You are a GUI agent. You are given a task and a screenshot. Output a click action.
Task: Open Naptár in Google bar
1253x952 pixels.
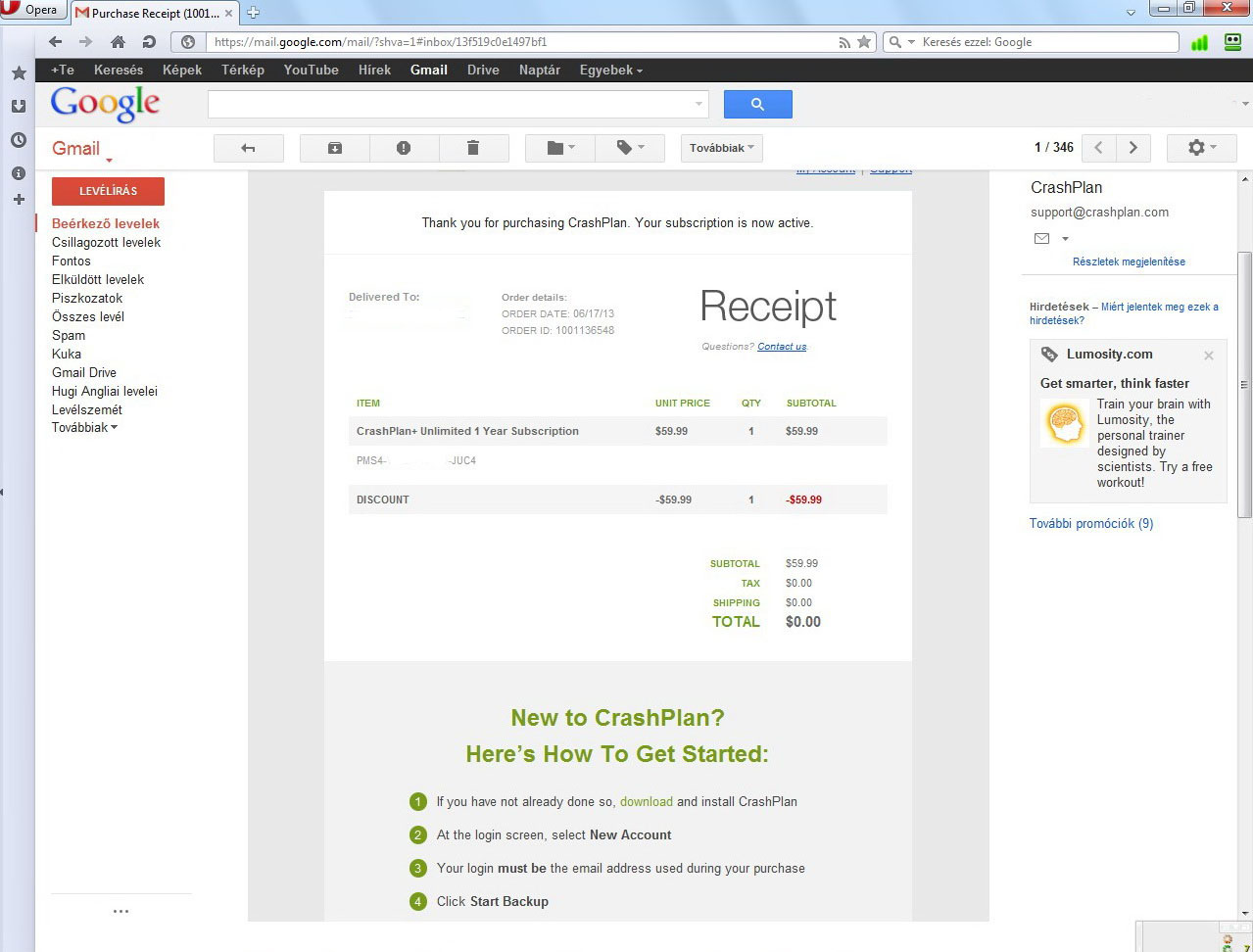coord(540,71)
